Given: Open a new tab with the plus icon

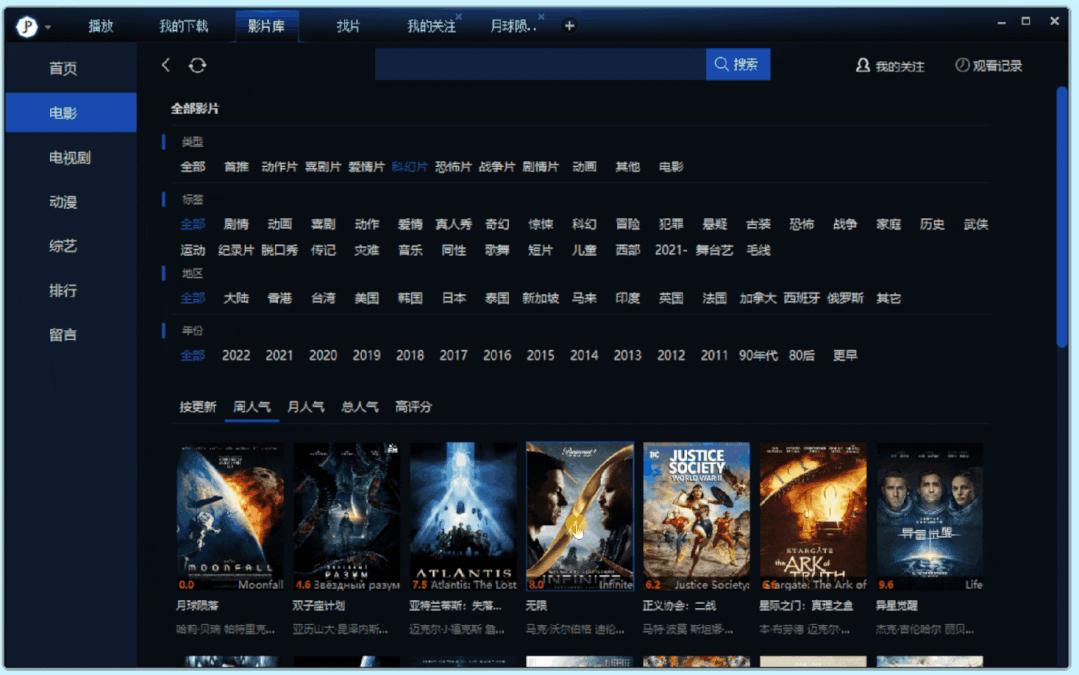Looking at the screenshot, I should (x=568, y=25).
